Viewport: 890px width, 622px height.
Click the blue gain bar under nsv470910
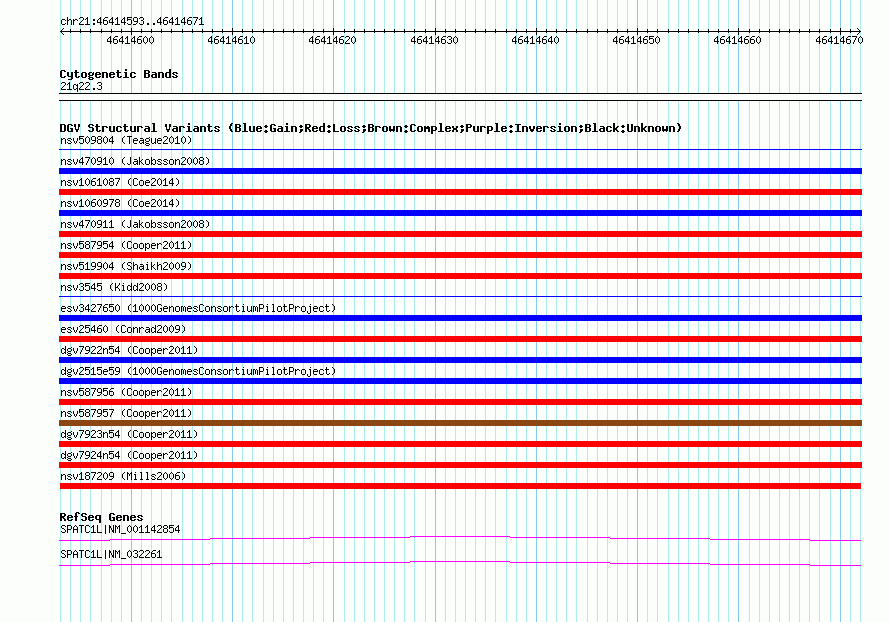[460, 171]
